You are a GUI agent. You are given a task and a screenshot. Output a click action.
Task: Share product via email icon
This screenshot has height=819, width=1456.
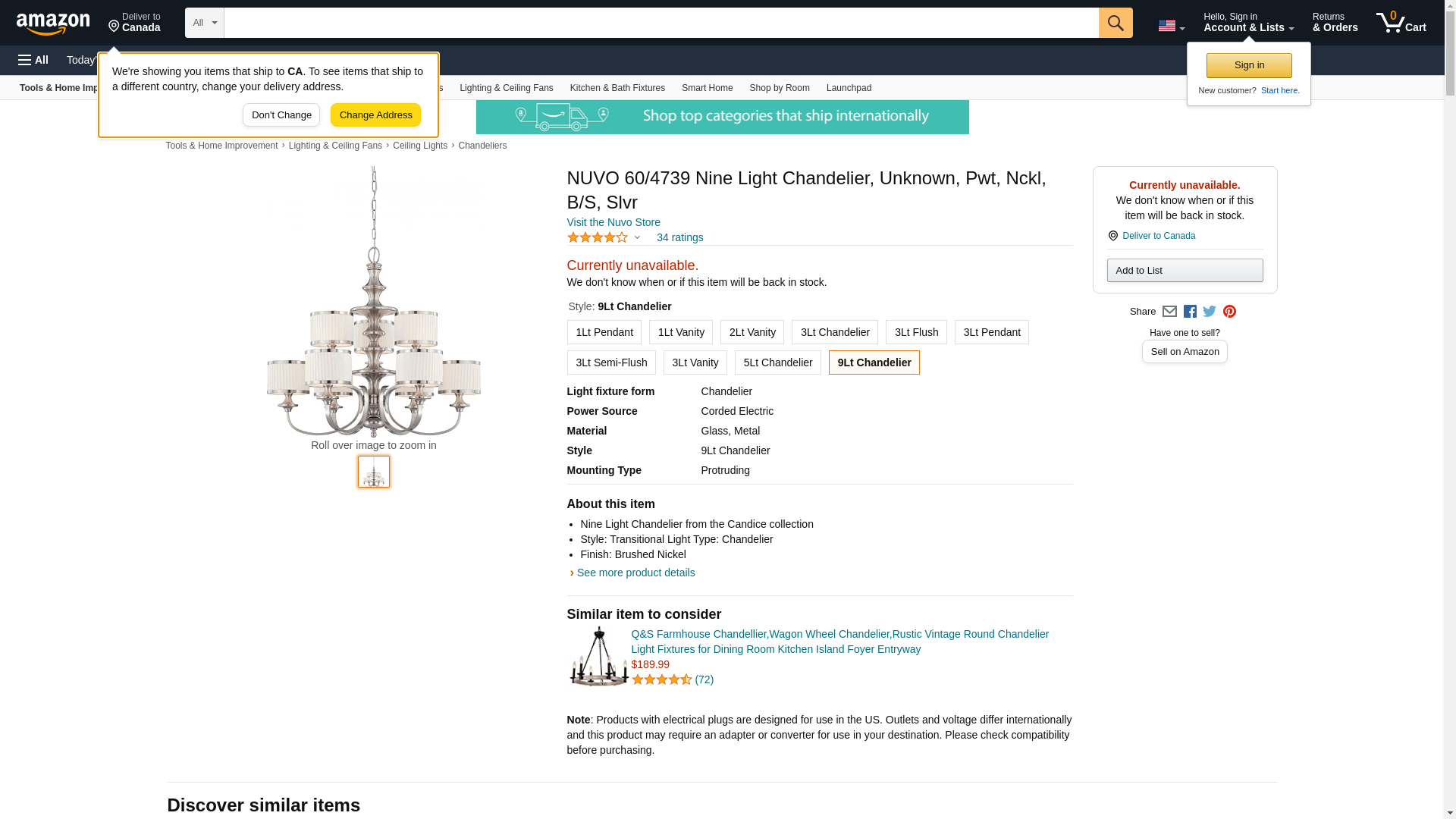click(1169, 312)
